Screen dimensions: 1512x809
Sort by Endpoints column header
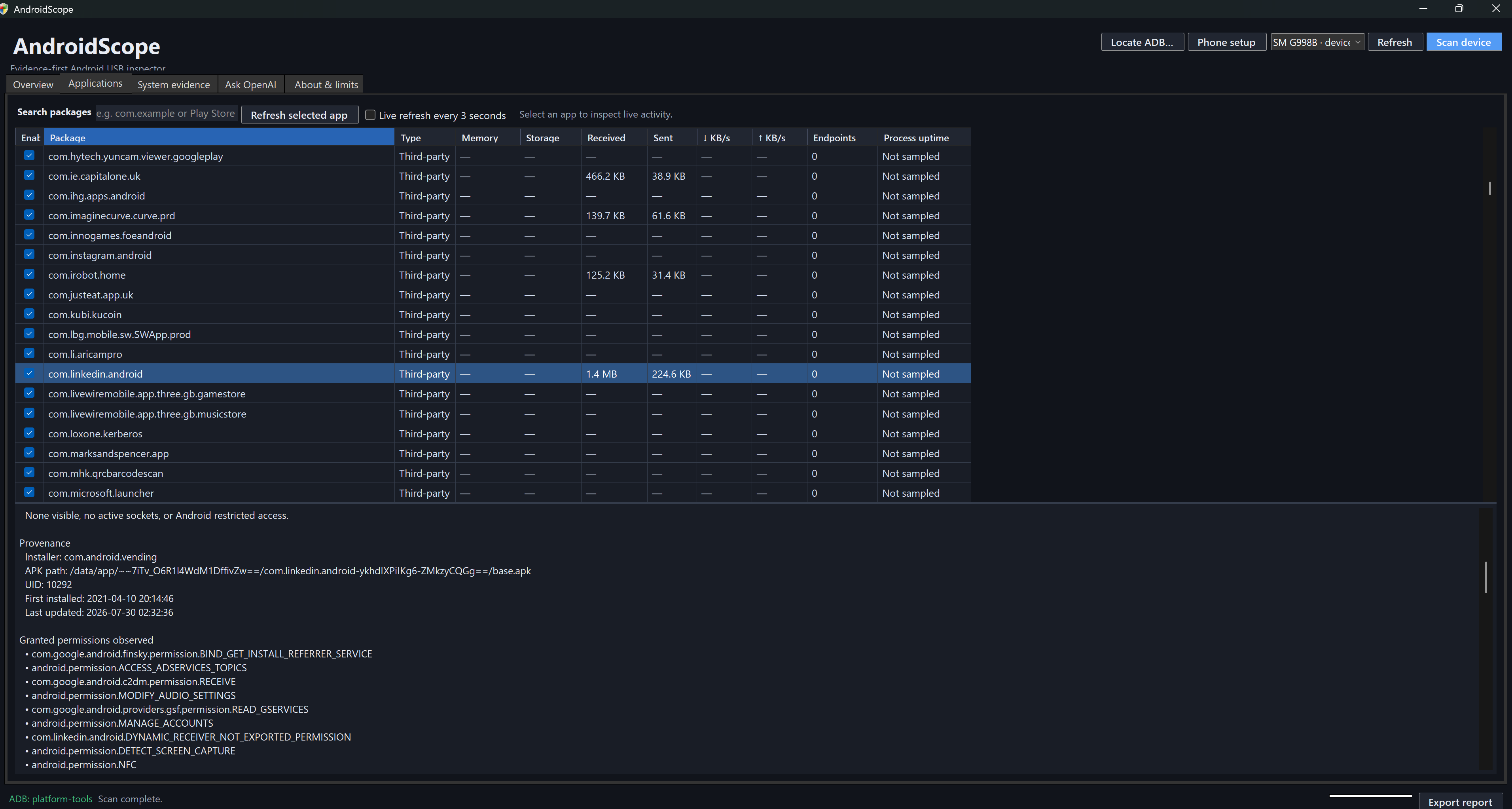842,137
